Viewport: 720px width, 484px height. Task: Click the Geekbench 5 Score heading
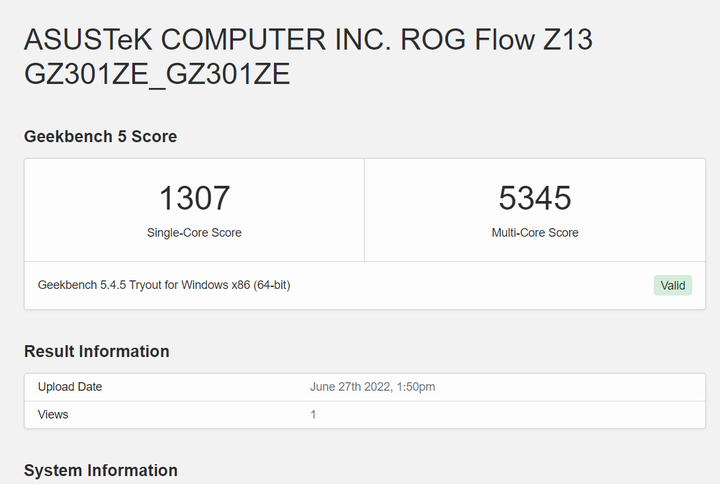pyautogui.click(x=100, y=136)
